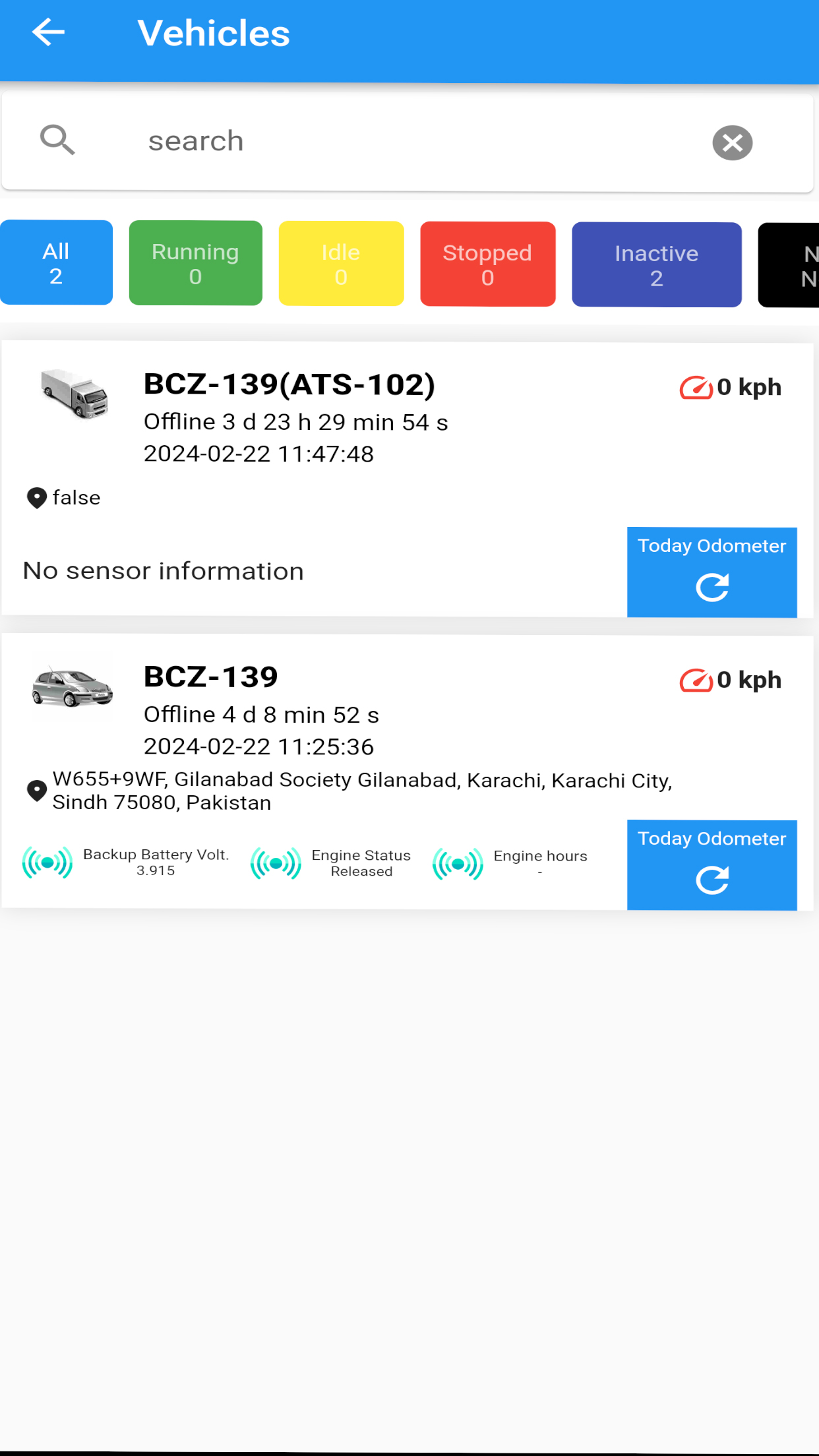Tap Backup Battery Volt. sensor icon
Viewport: 819px width, 1456px height.
tap(47, 863)
